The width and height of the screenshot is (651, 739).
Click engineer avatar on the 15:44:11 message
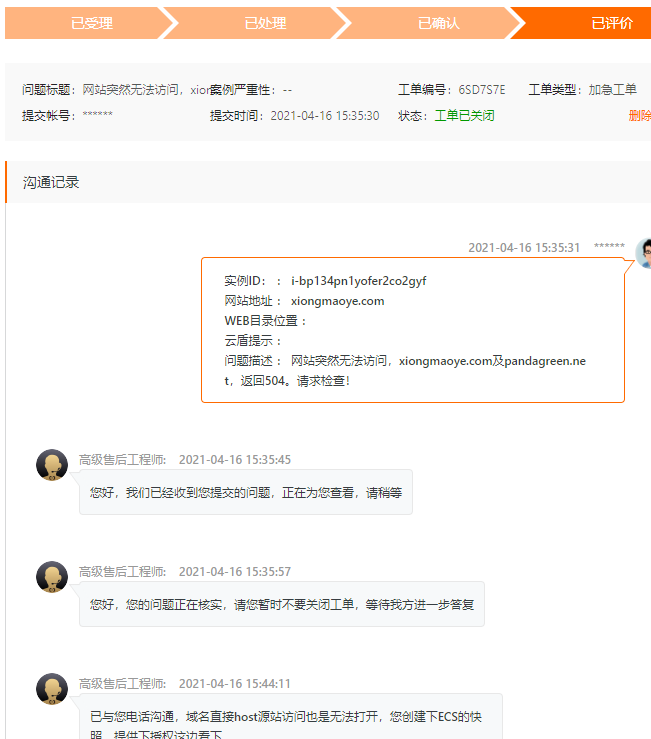click(x=52, y=689)
